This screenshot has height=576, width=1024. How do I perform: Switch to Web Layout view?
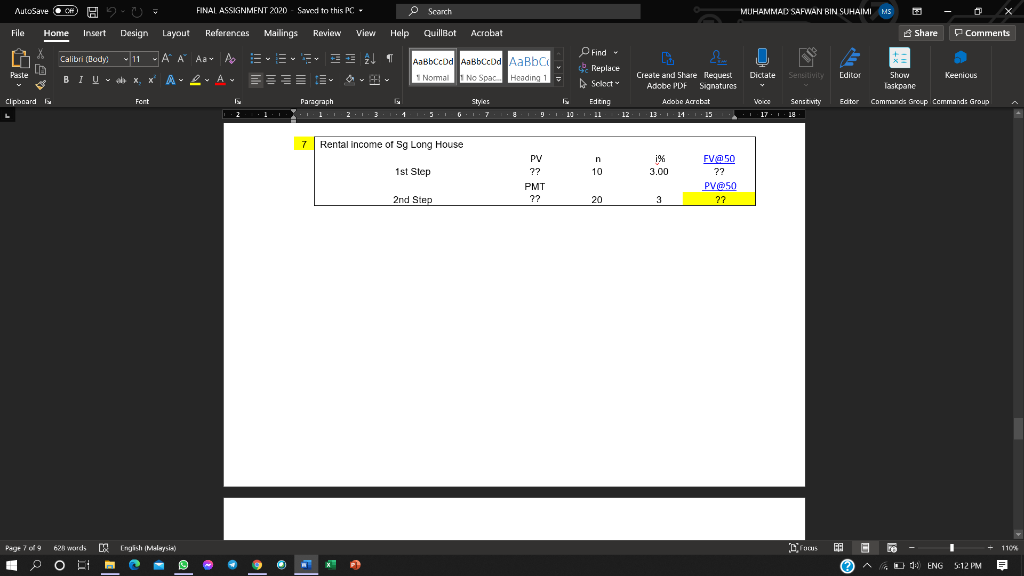point(891,547)
